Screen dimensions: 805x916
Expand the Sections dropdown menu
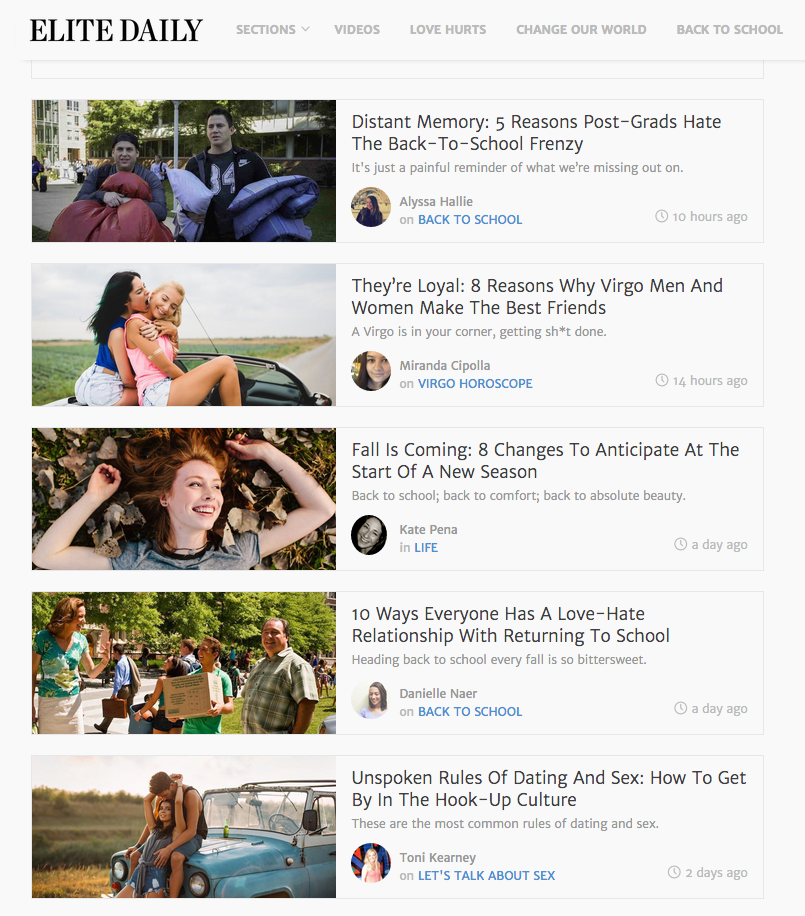272,30
